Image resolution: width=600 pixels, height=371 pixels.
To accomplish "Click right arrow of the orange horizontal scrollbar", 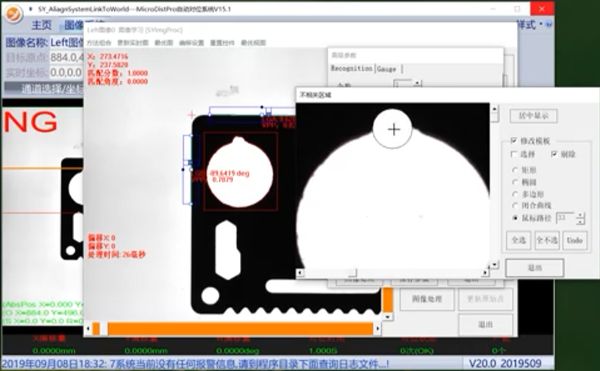I will (x=378, y=329).
